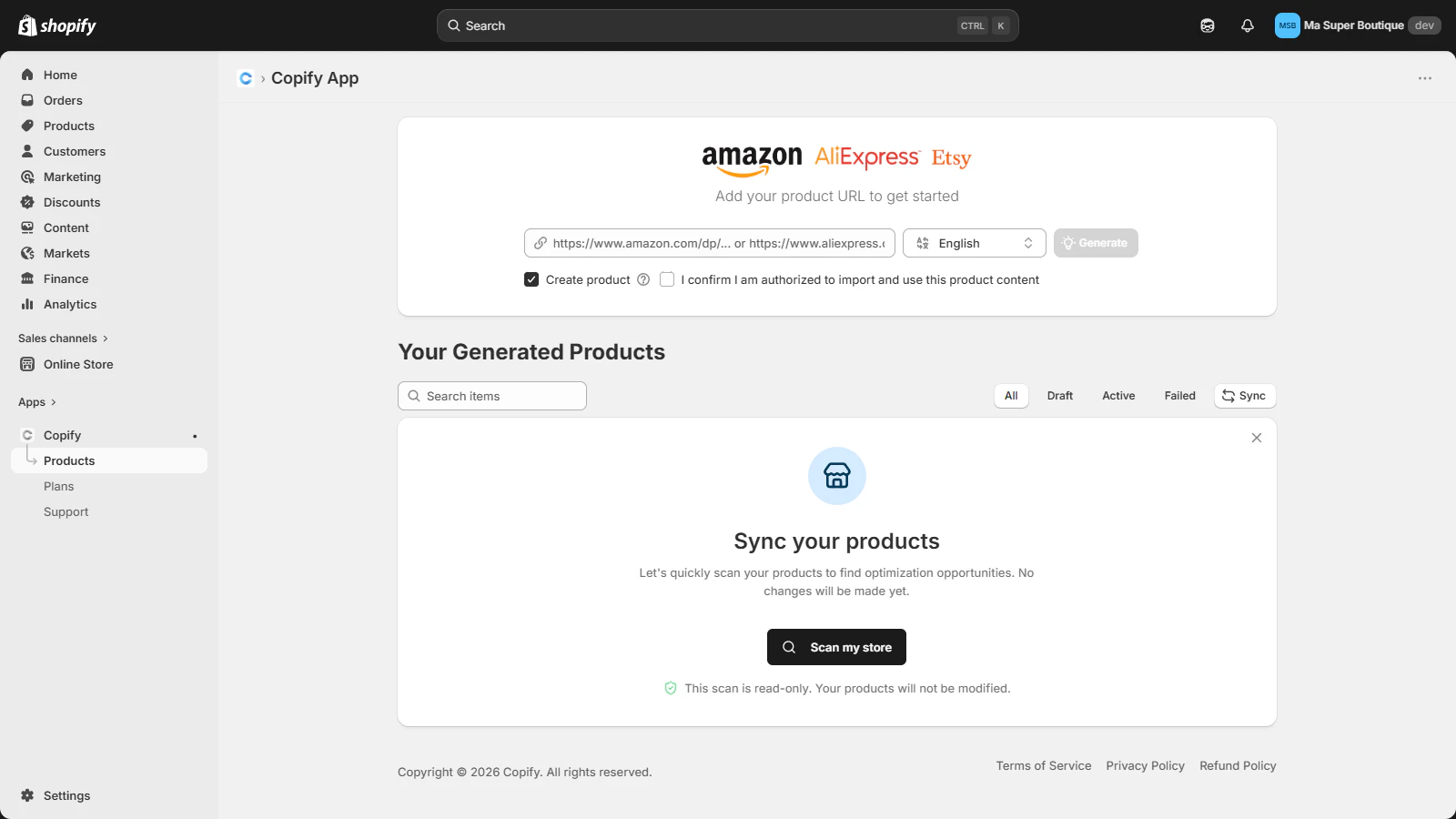Open the three-dot more actions menu

point(1425,78)
